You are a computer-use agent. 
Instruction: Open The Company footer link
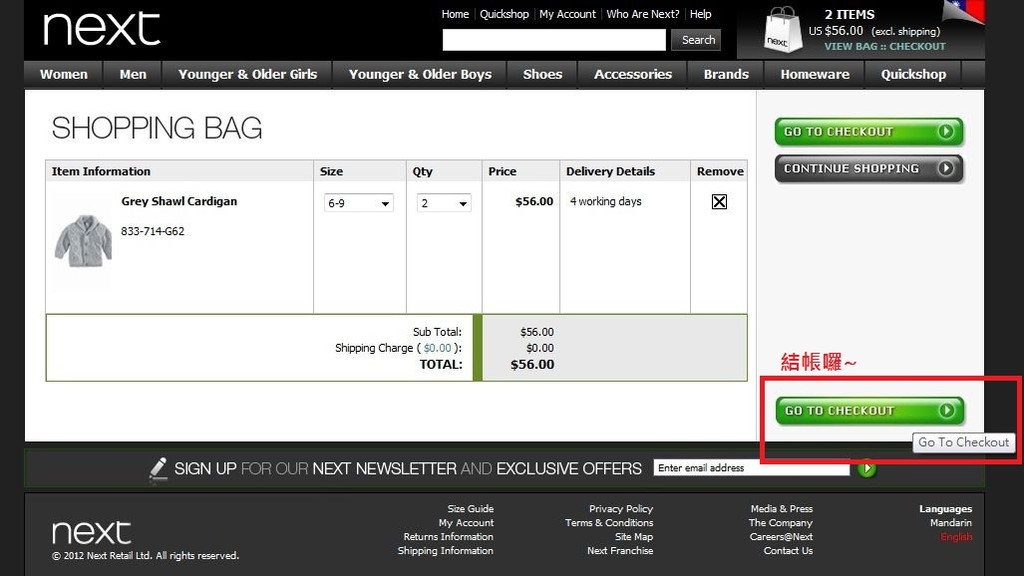780,522
